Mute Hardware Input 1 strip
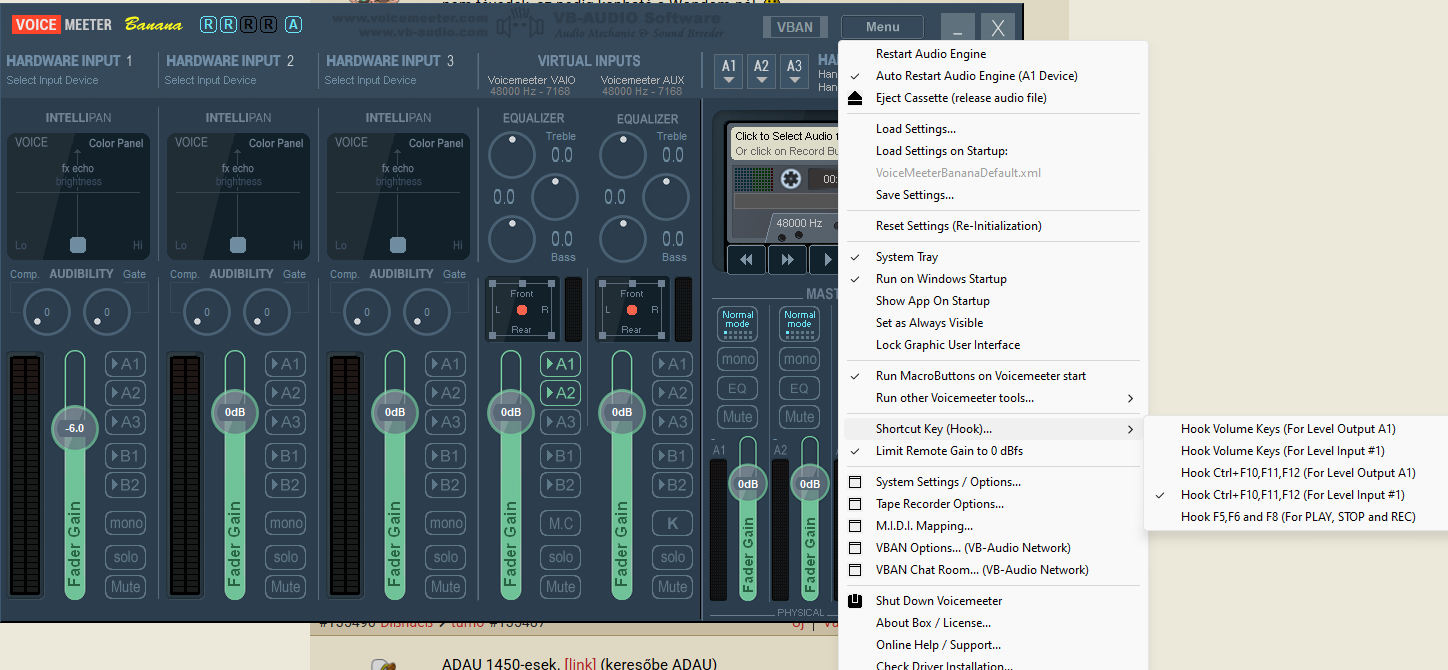The image size is (1448, 670). click(125, 587)
